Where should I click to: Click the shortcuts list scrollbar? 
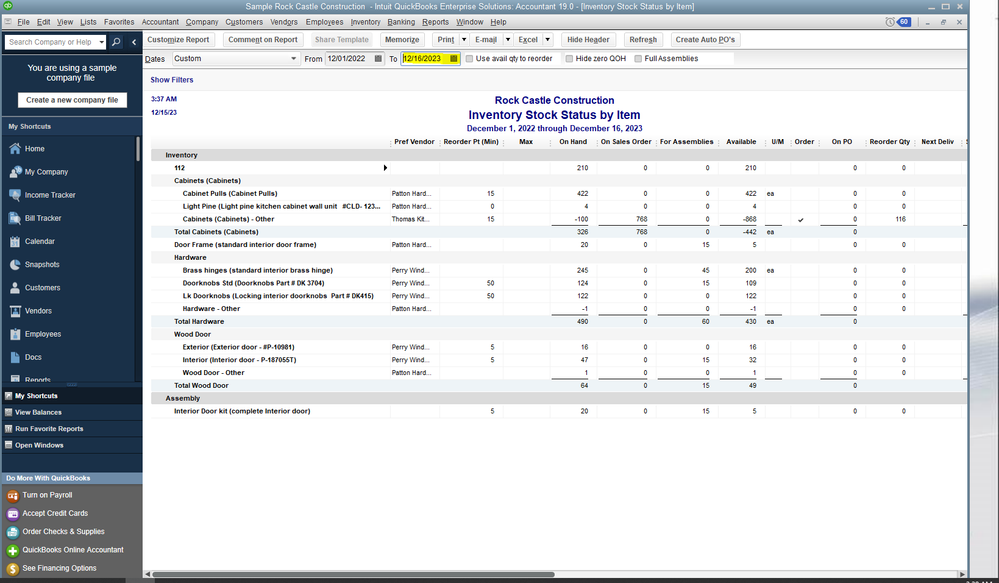click(138, 148)
